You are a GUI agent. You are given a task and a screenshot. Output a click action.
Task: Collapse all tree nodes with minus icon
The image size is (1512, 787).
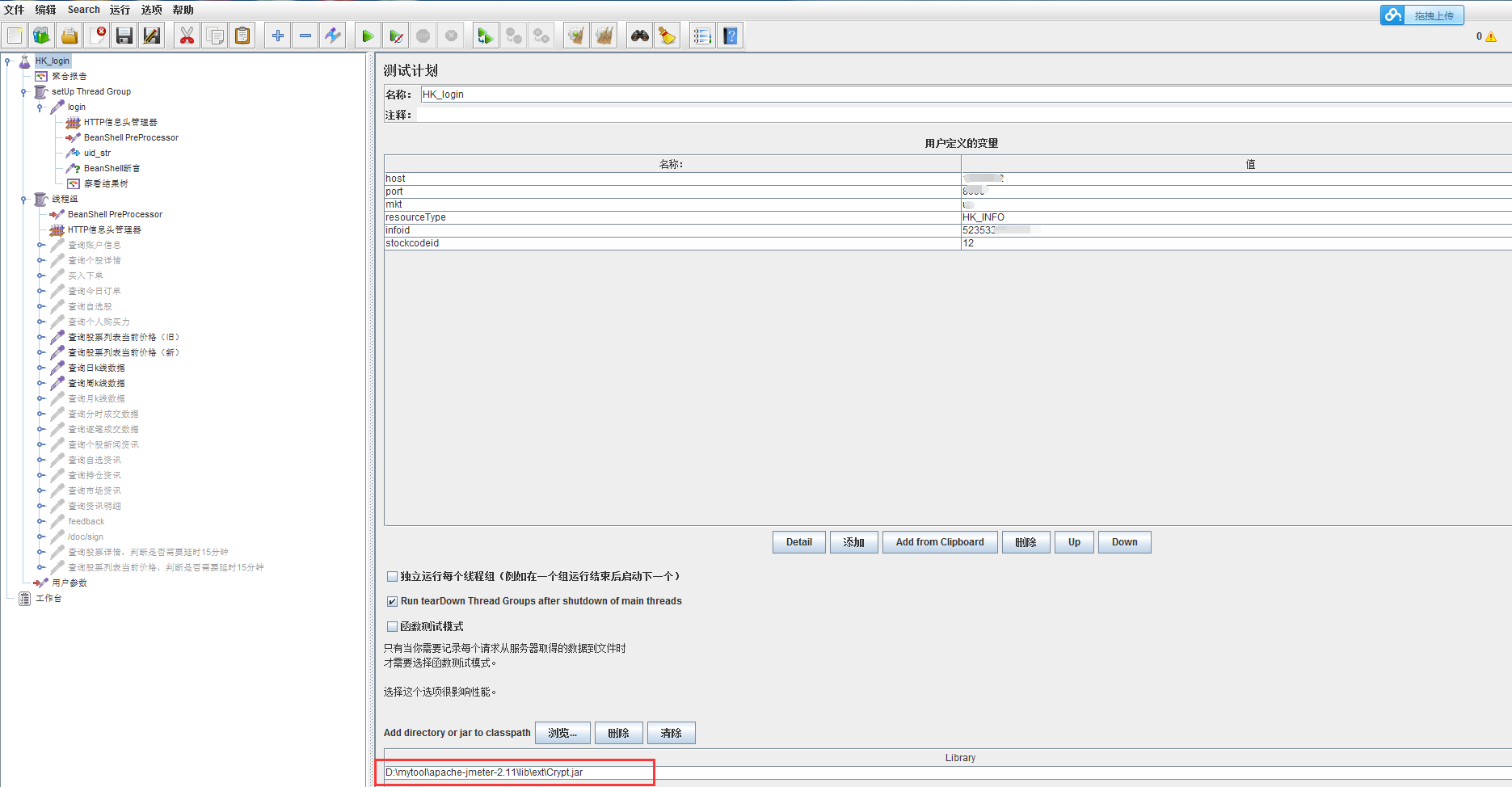coord(305,36)
